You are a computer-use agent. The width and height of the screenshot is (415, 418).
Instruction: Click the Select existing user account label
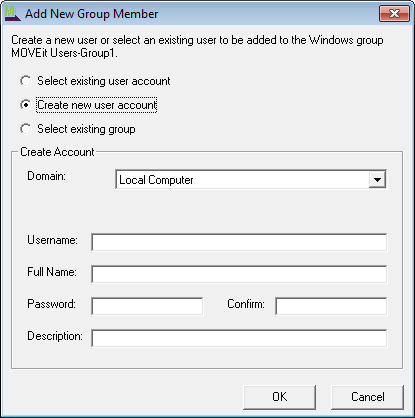point(104,81)
